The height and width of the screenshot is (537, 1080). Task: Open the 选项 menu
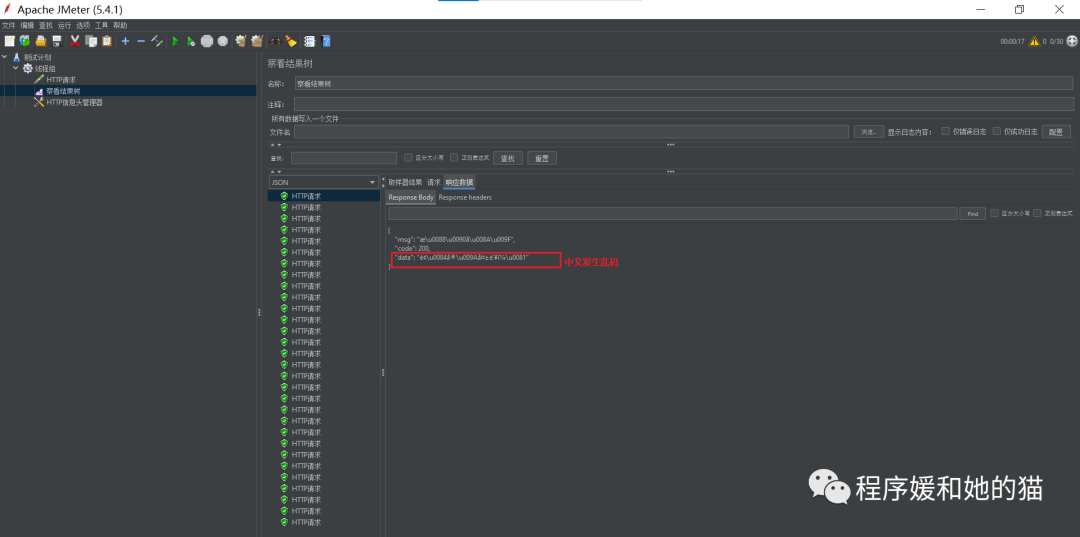click(83, 25)
